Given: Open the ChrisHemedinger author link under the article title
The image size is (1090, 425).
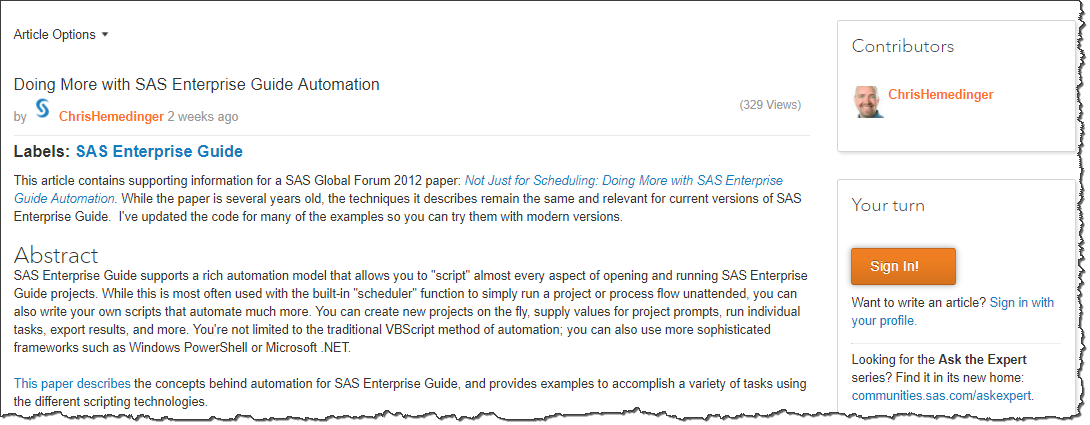Looking at the screenshot, I should [x=111, y=117].
